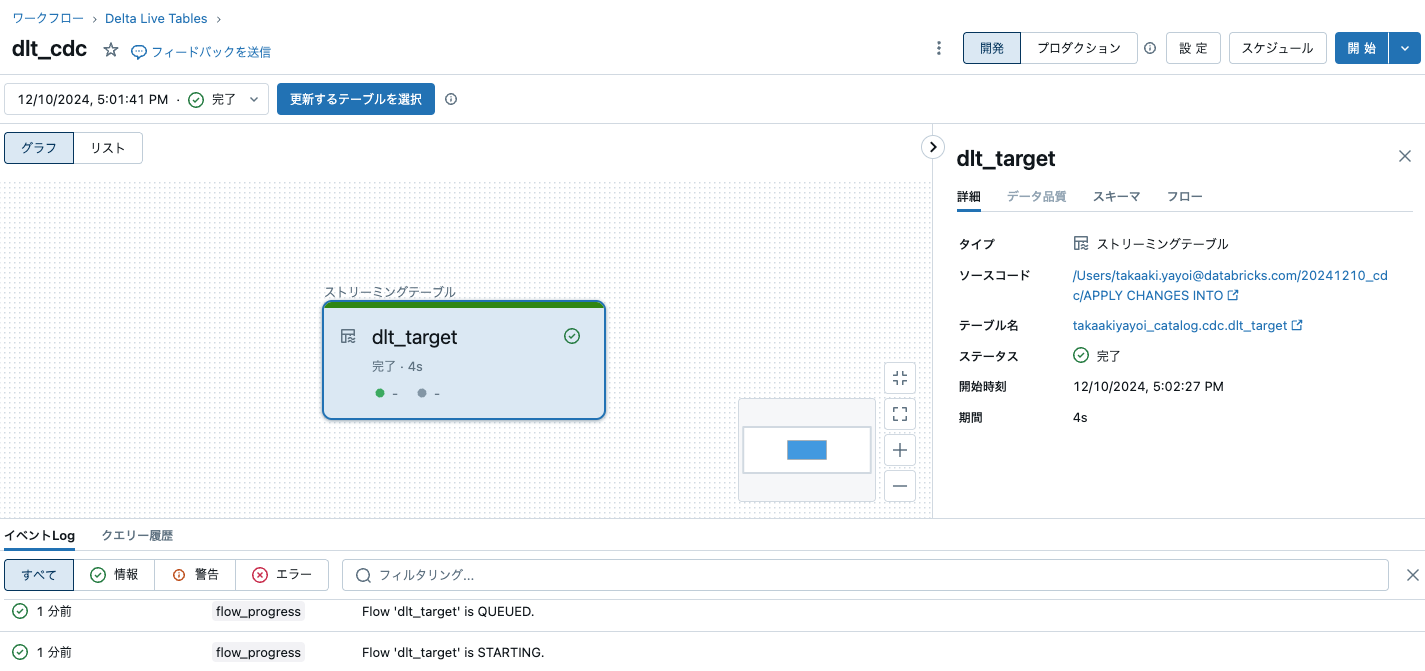Screen dimensions: 1425x671
Task: Click the graph minimap overview
Action: click(807, 450)
